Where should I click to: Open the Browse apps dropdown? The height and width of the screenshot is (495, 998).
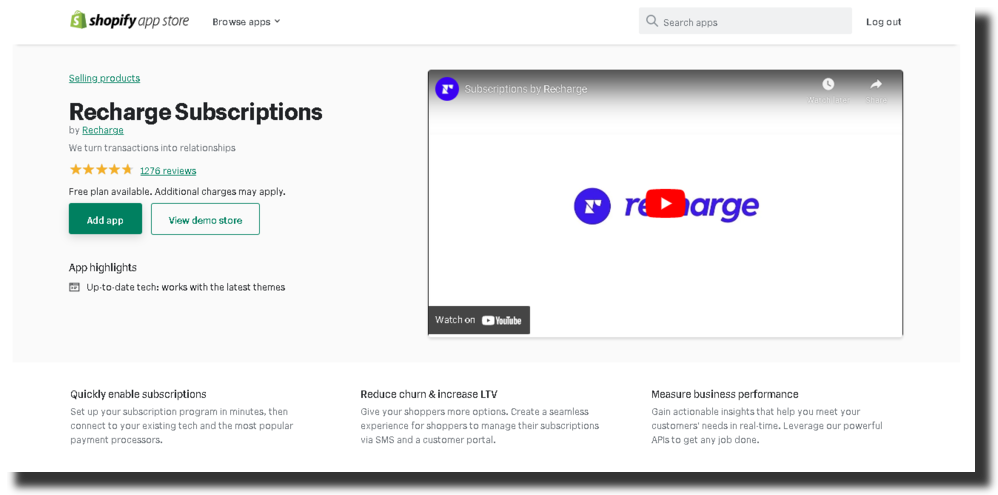tap(246, 22)
